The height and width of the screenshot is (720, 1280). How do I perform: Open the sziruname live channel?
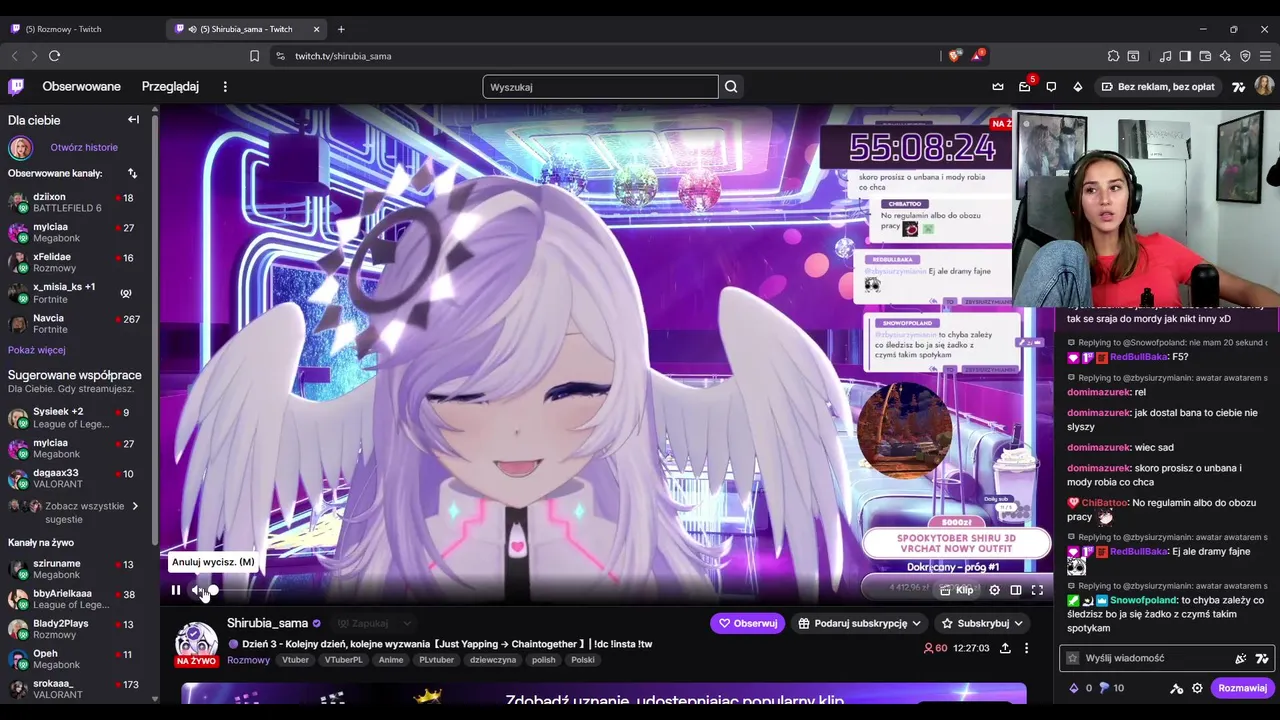(78, 569)
